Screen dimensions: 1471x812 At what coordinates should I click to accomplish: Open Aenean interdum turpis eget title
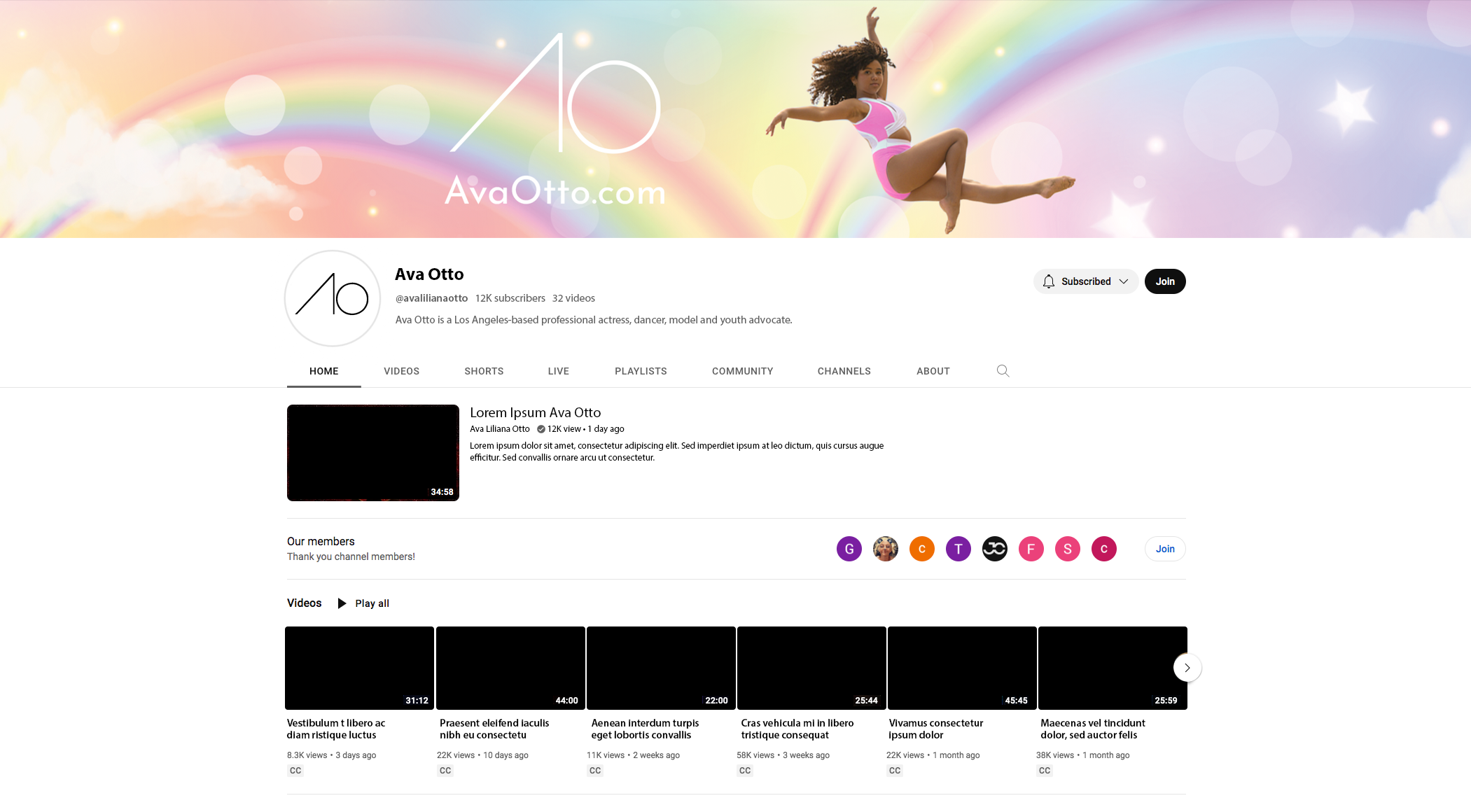[645, 729]
